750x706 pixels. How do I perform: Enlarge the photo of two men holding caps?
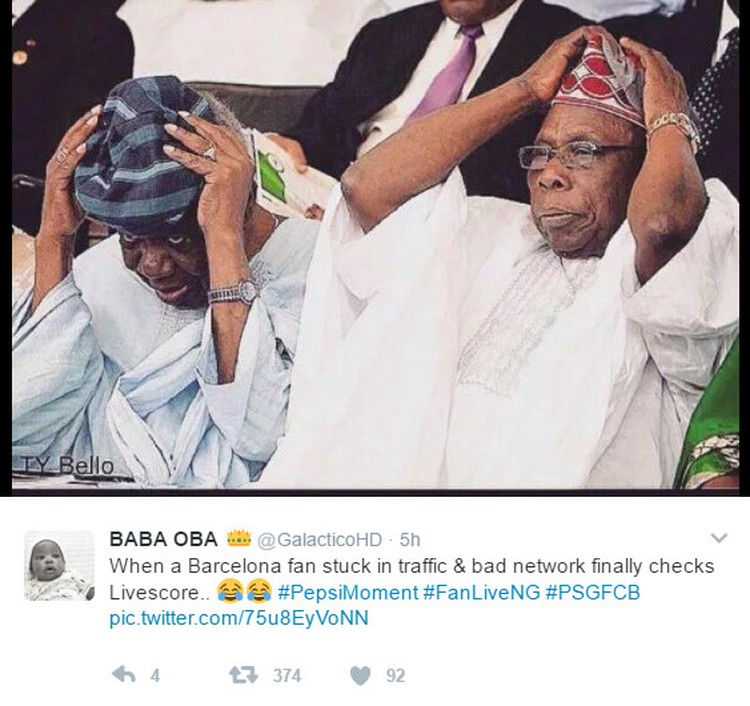tap(375, 245)
